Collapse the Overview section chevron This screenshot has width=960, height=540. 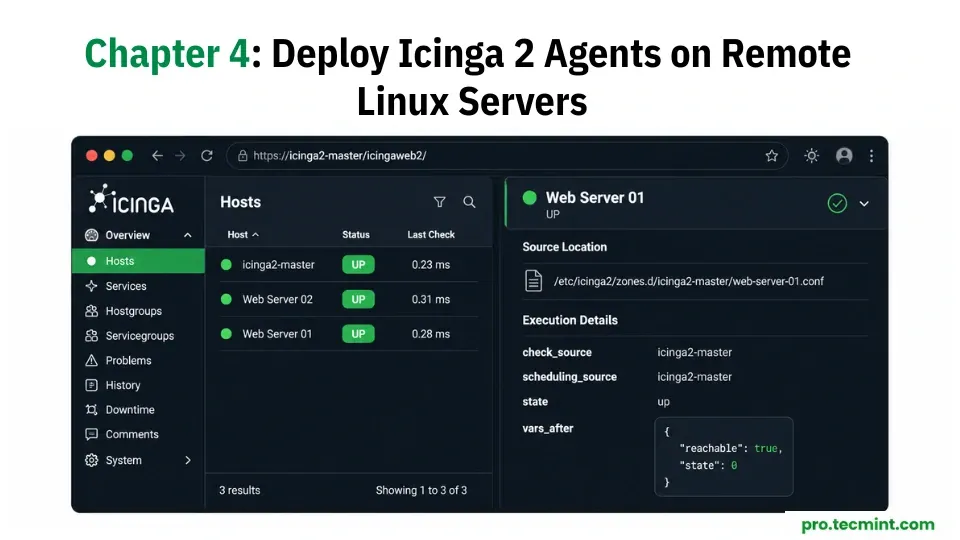[x=188, y=235]
